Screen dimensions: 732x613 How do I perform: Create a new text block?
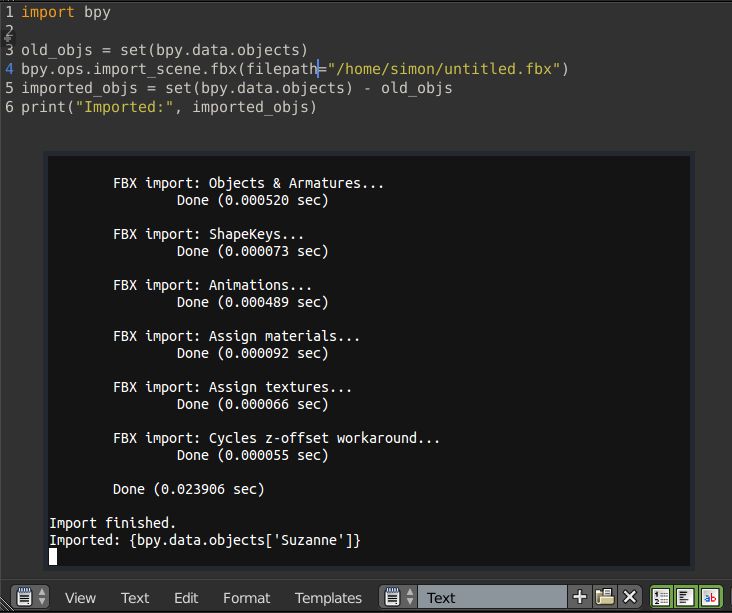pos(579,597)
